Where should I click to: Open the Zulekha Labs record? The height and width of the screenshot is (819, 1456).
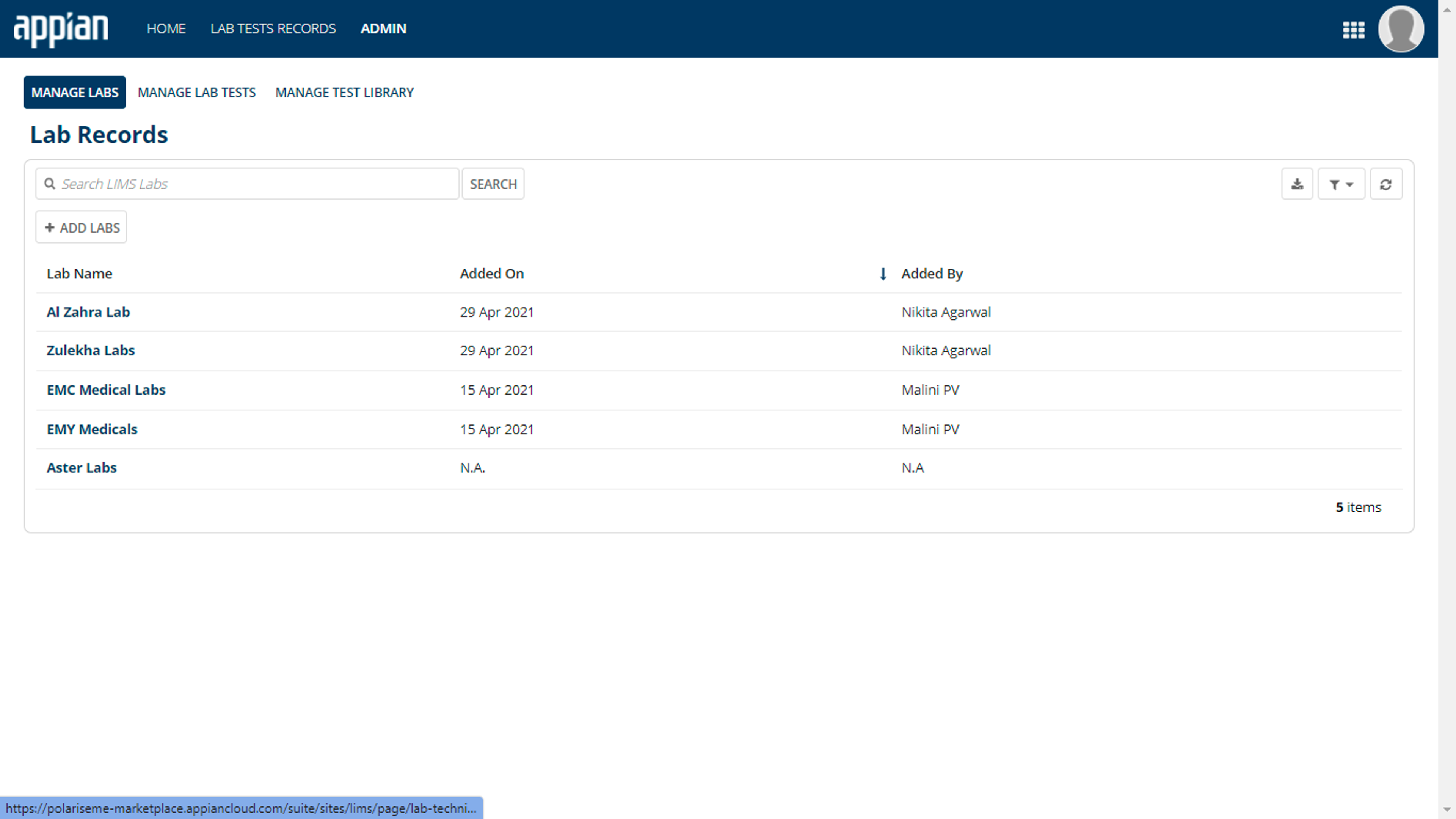(x=91, y=350)
